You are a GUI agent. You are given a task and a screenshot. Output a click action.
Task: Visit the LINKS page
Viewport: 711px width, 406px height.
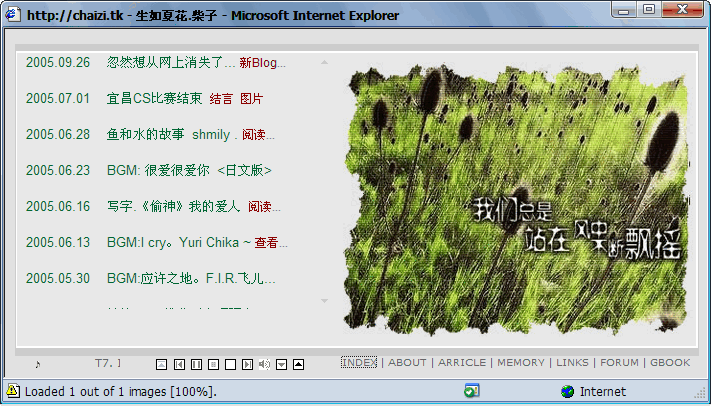(572, 362)
